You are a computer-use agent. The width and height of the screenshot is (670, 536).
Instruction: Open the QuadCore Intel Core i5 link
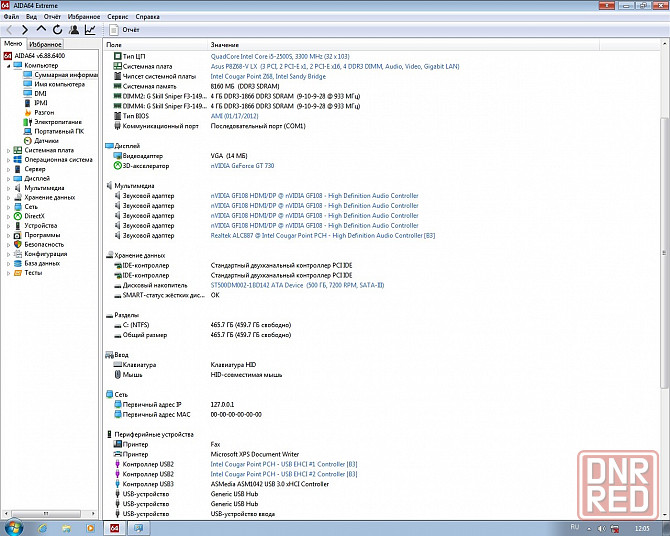[x=280, y=56]
